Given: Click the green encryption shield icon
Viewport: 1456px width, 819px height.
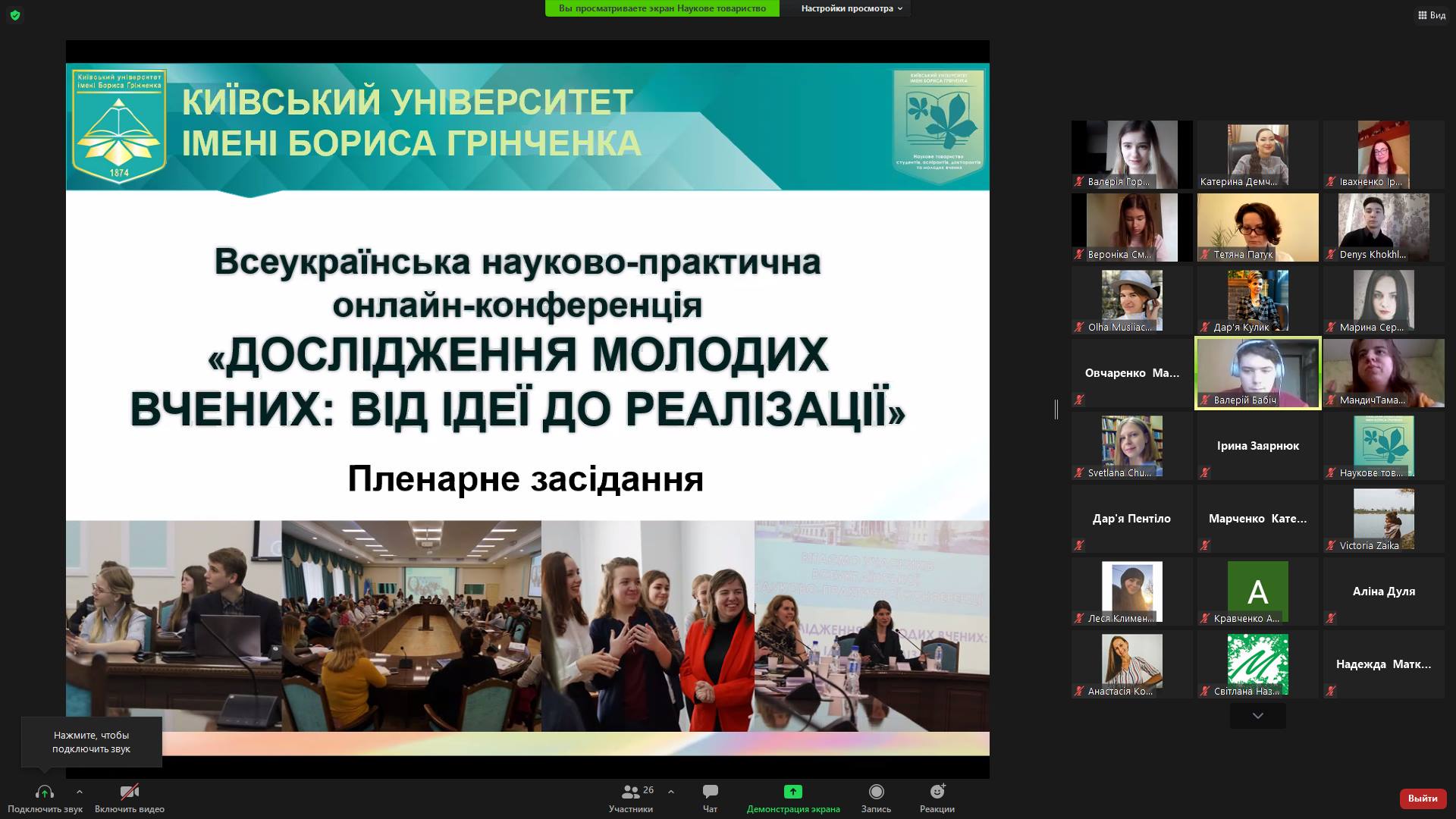Looking at the screenshot, I should click(x=15, y=15).
